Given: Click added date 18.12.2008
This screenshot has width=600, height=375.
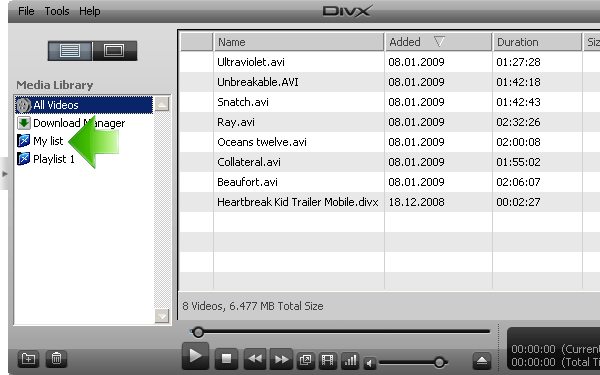Looking at the screenshot, I should coord(416,202).
